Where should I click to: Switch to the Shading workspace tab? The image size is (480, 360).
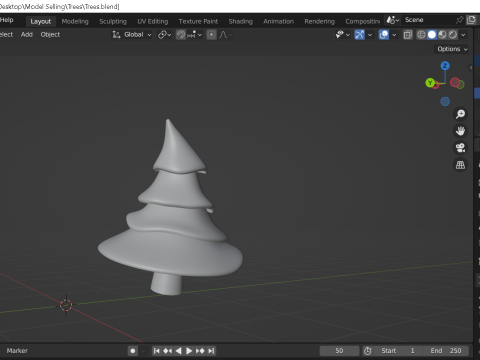click(x=241, y=21)
